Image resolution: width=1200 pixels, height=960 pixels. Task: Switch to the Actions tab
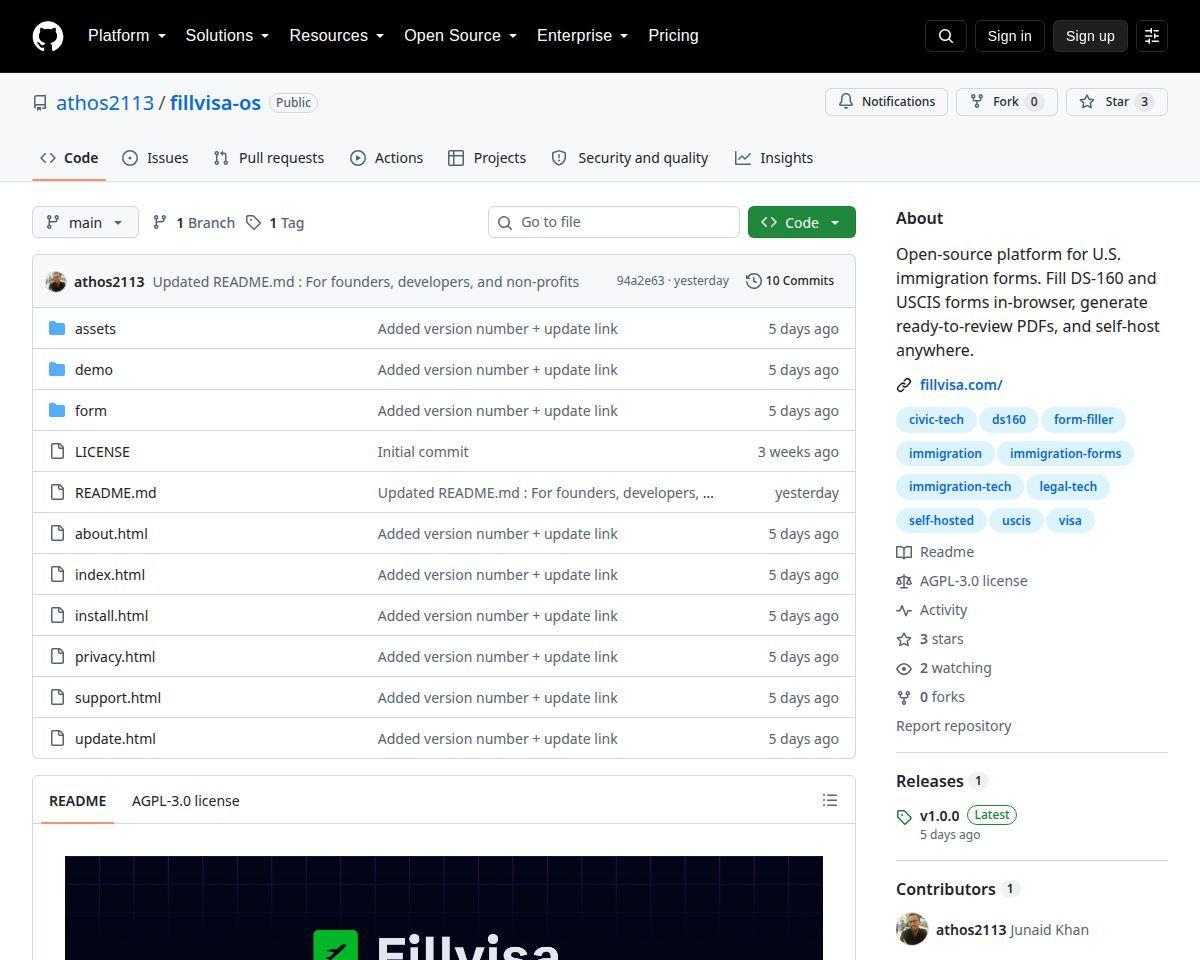click(x=387, y=158)
